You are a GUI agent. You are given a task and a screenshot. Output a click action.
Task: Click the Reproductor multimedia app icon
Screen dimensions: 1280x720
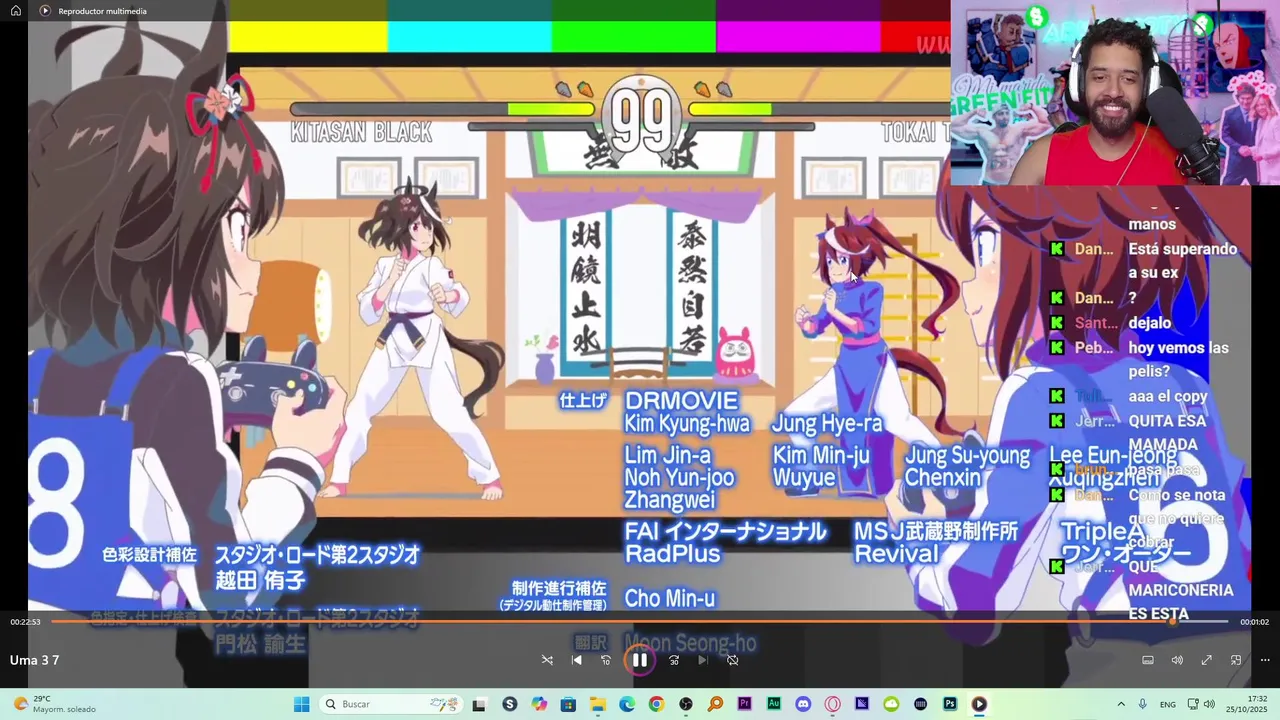tap(45, 11)
